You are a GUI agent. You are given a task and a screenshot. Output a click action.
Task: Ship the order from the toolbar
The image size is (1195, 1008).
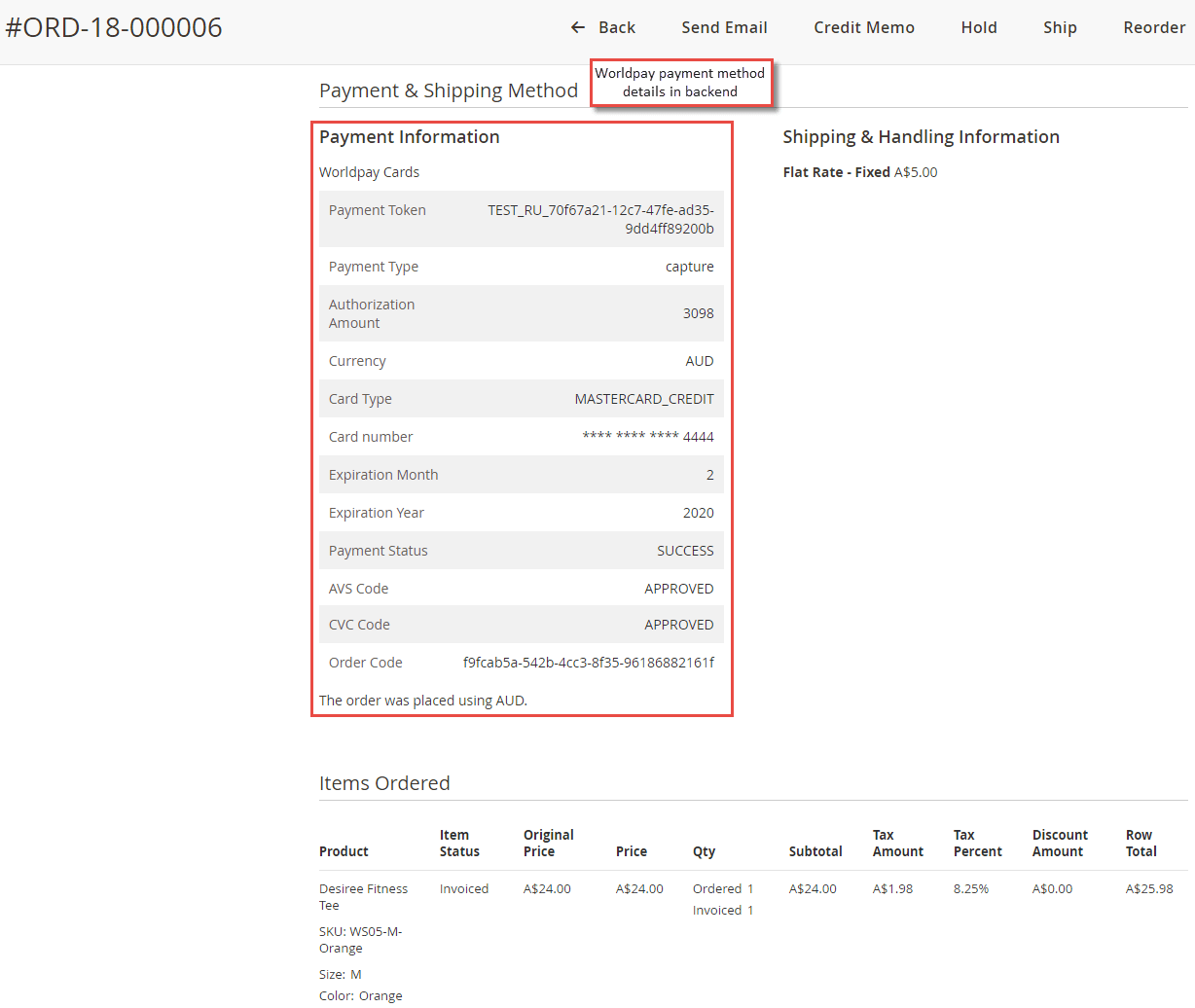click(x=1060, y=27)
